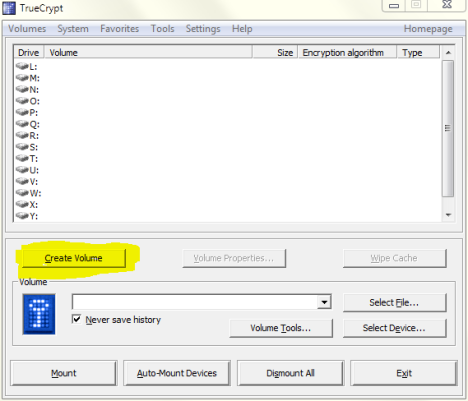Click the drive list scrollbar thumb
The image size is (468, 401).
pyautogui.click(x=448, y=128)
